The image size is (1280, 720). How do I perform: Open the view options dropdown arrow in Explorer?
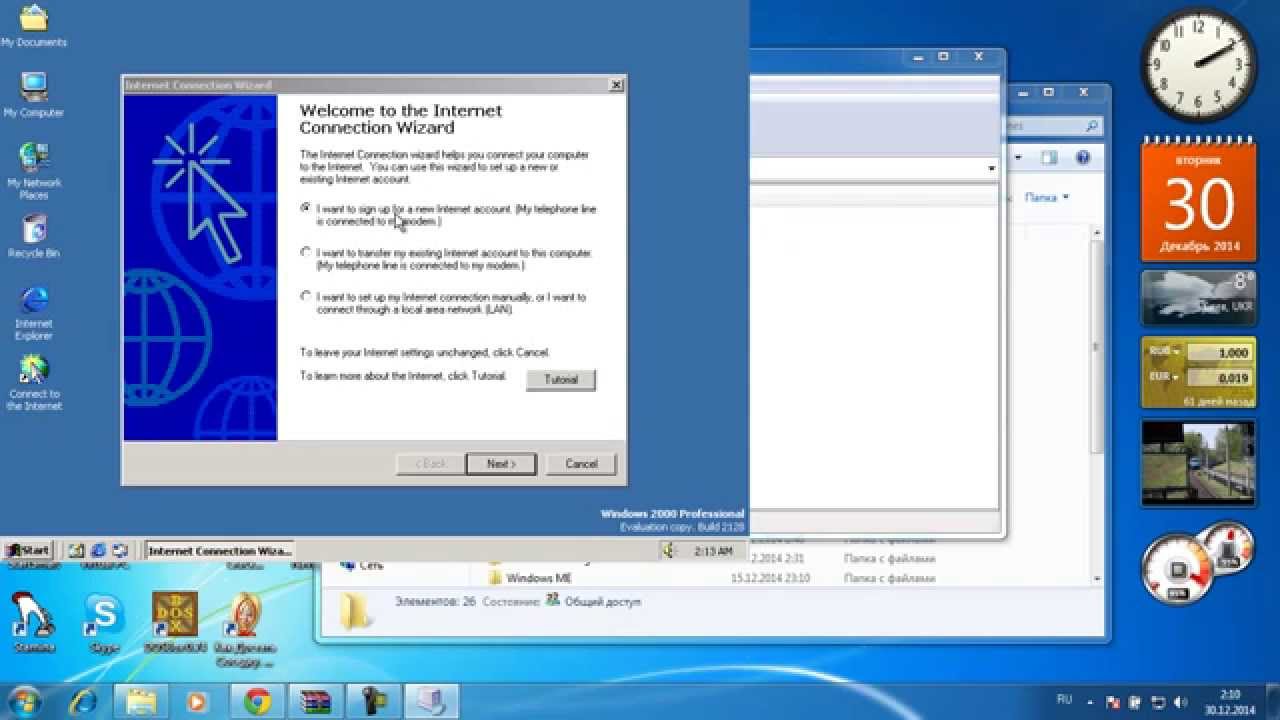click(x=1018, y=158)
